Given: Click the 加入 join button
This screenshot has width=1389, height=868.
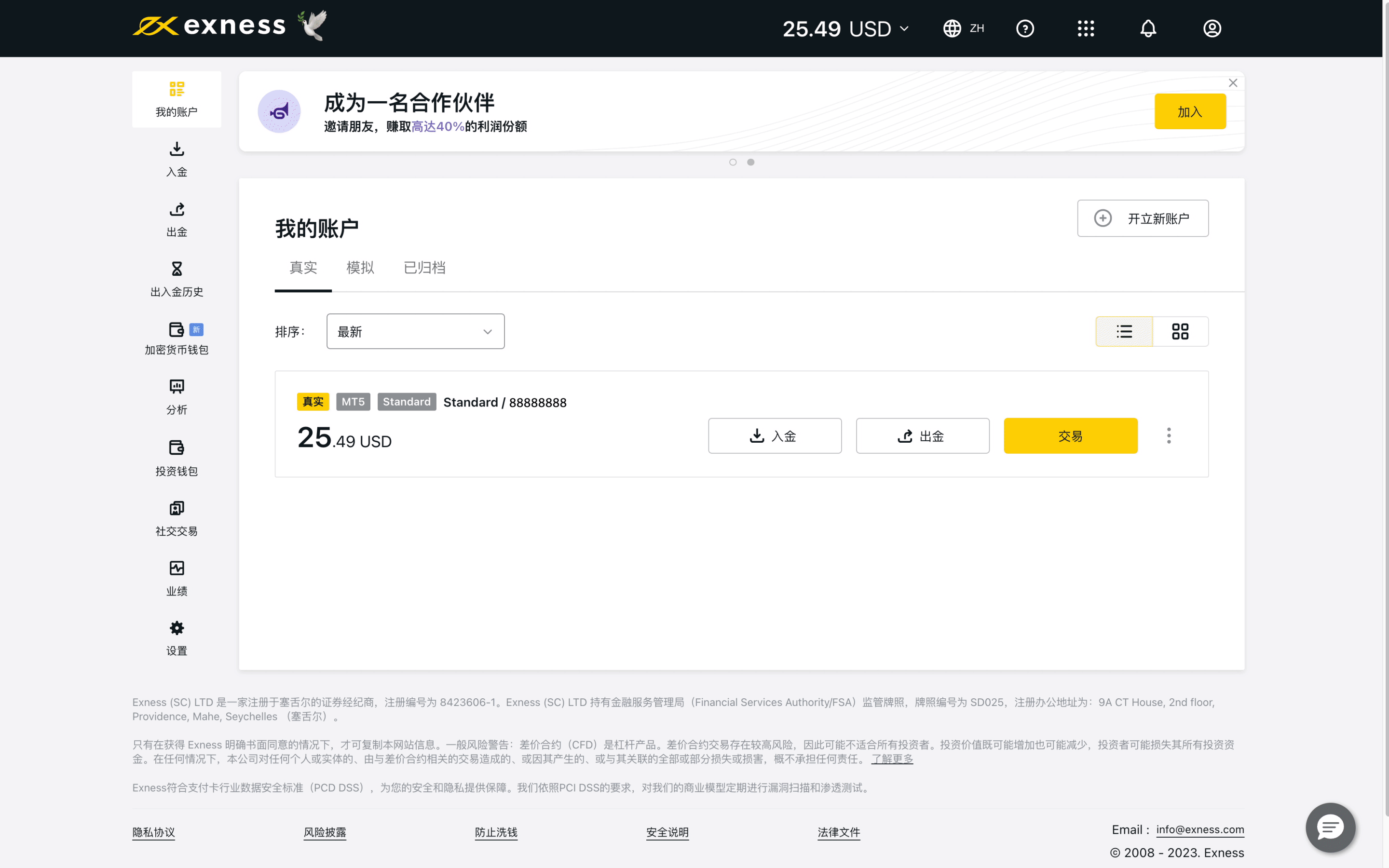Looking at the screenshot, I should [x=1190, y=111].
